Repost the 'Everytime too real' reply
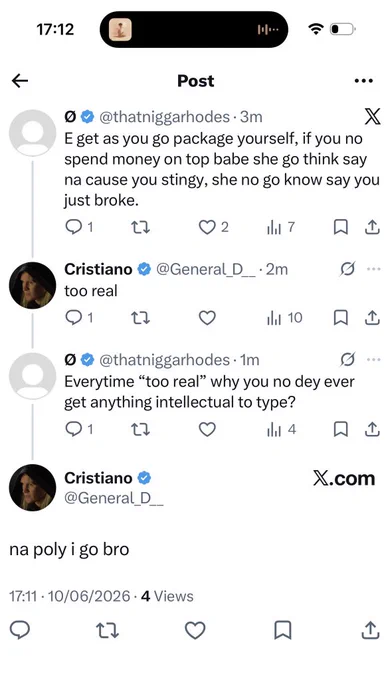 pyautogui.click(x=140, y=429)
